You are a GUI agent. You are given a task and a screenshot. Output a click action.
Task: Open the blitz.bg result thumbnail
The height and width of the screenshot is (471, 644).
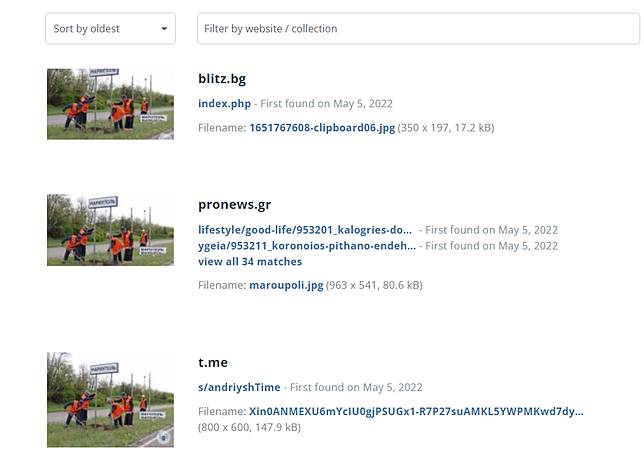point(110,104)
